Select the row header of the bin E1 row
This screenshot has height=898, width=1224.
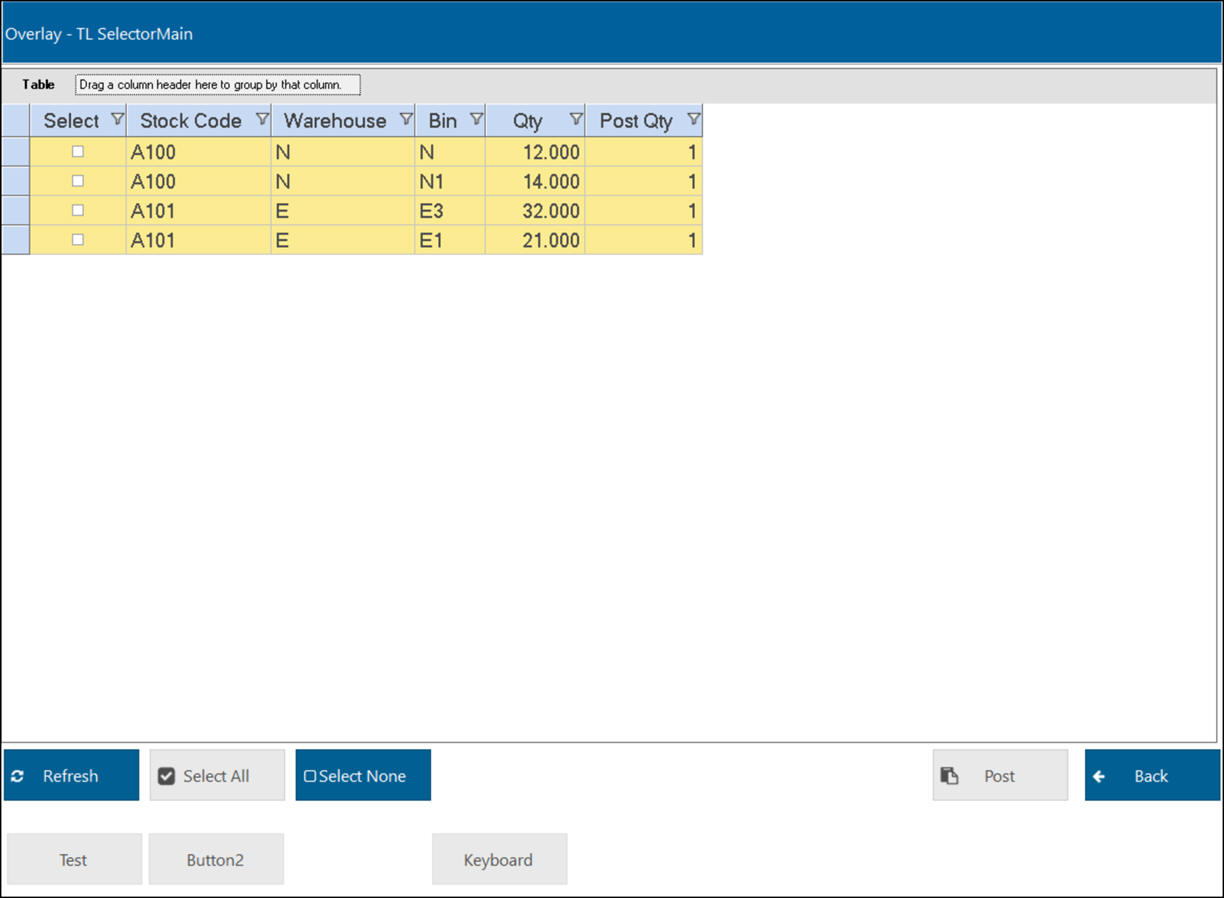pyautogui.click(x=15, y=240)
